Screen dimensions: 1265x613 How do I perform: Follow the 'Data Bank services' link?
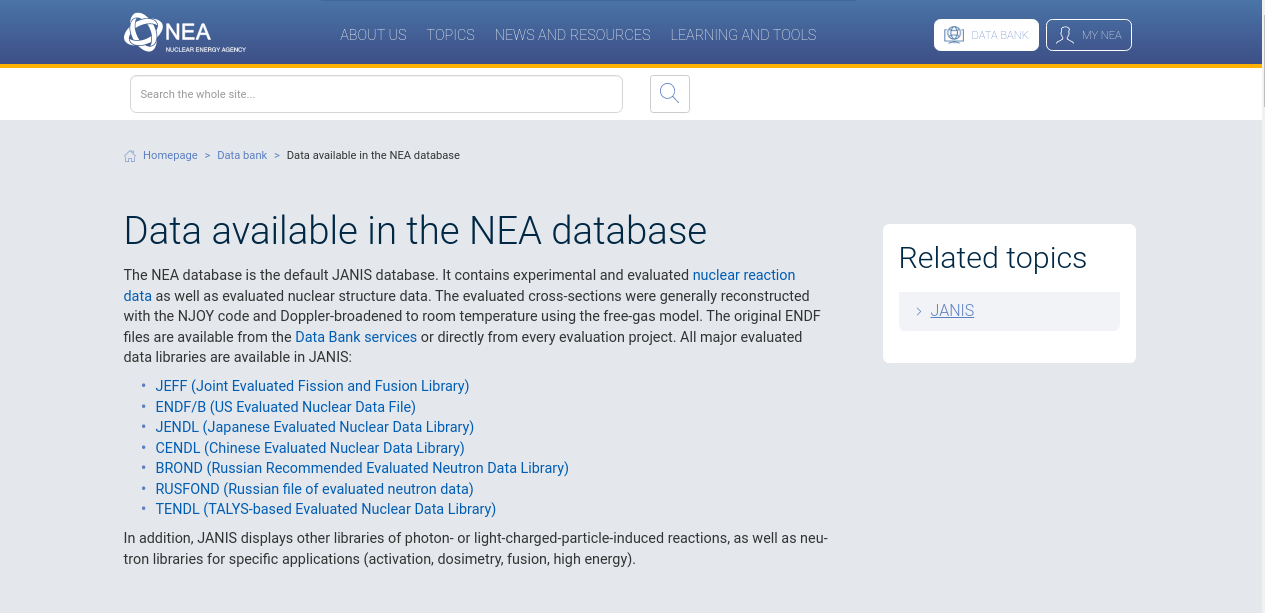356,337
